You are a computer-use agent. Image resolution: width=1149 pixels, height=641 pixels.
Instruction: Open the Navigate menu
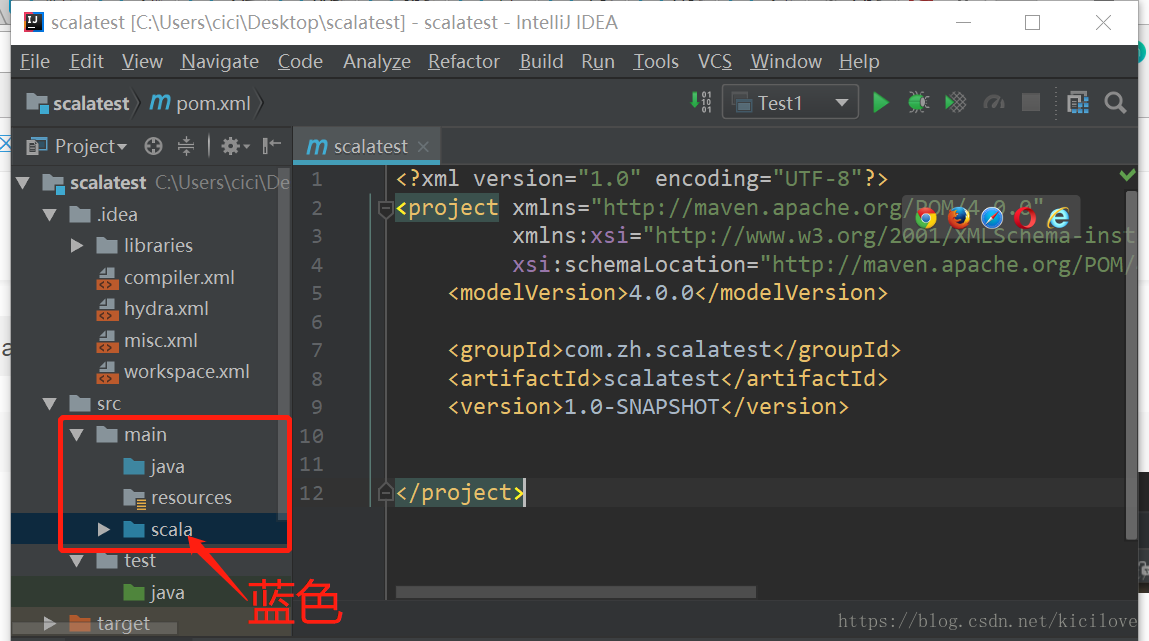click(x=220, y=62)
